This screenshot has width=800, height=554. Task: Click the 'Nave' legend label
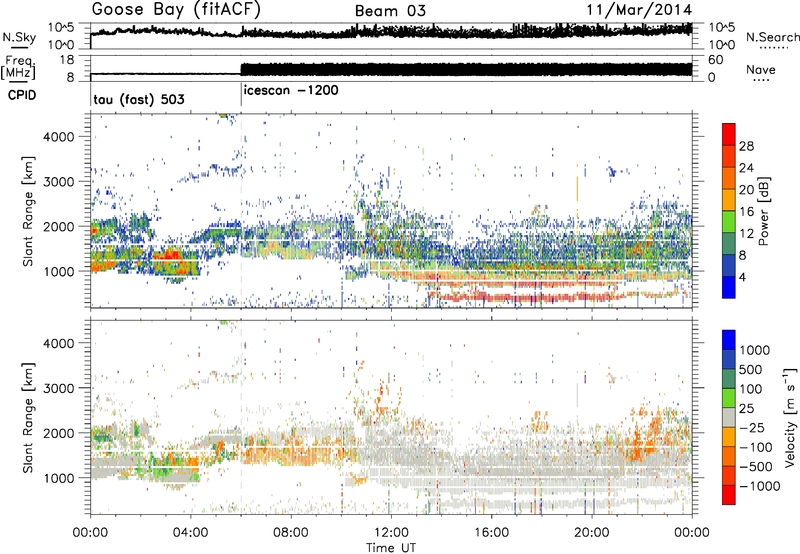coord(761,69)
